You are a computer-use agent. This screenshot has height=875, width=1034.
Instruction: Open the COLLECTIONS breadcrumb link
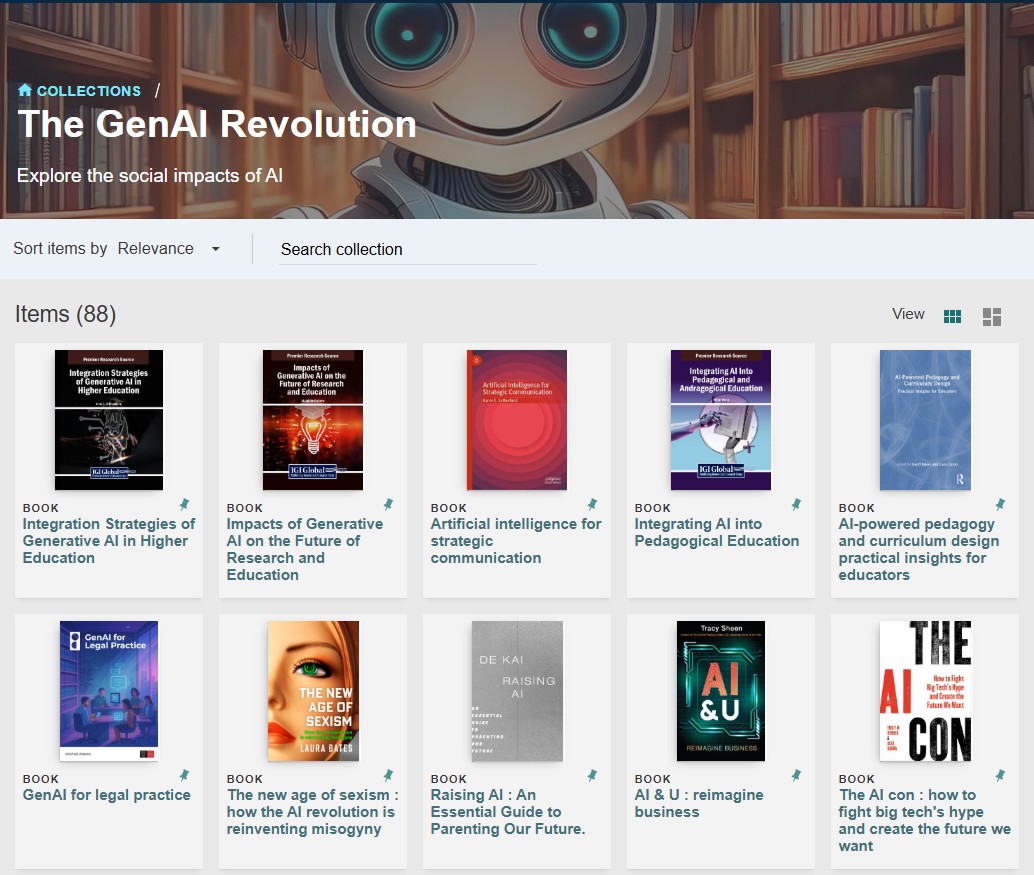pyautogui.click(x=86, y=90)
